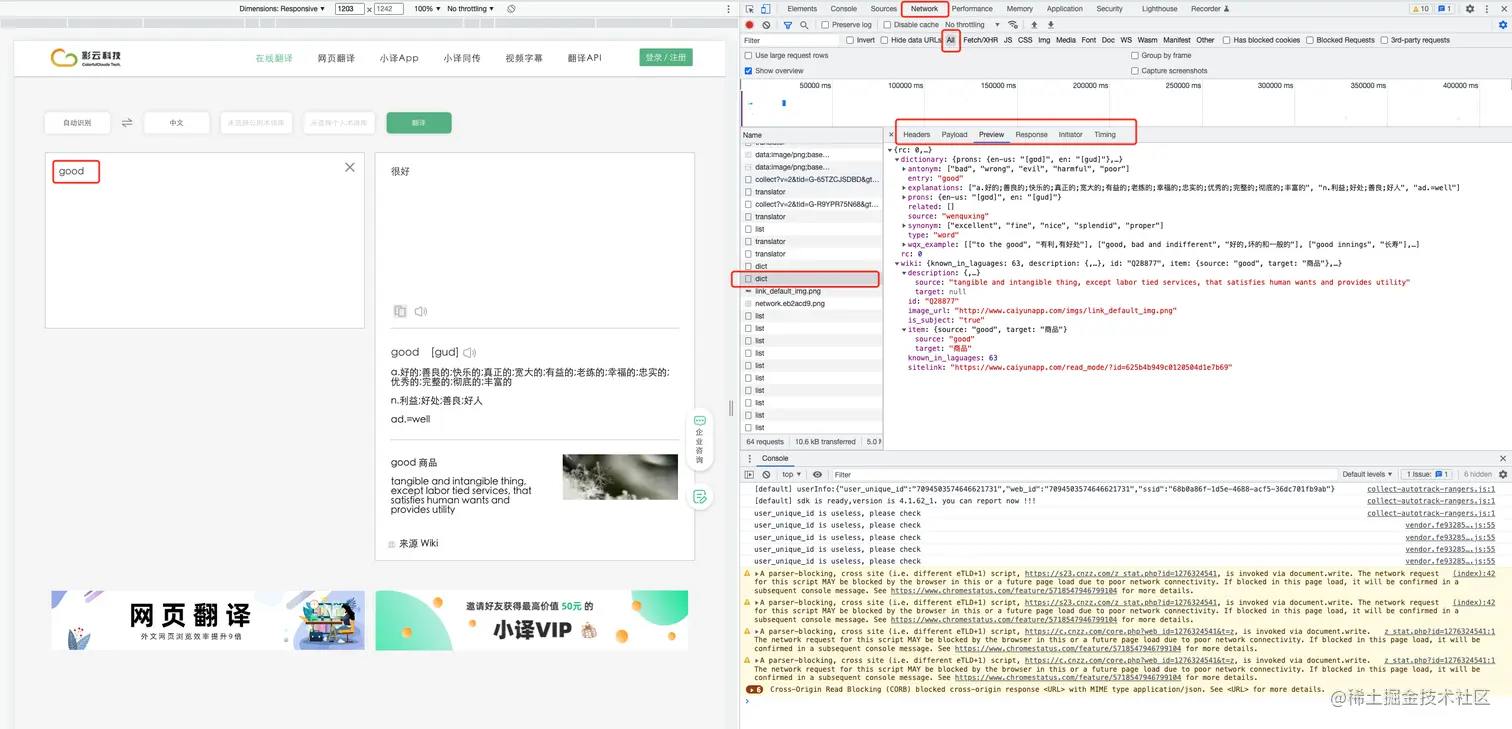Filter requests by Fetch/XHR type
The image size is (1512, 729).
pyautogui.click(x=980, y=40)
